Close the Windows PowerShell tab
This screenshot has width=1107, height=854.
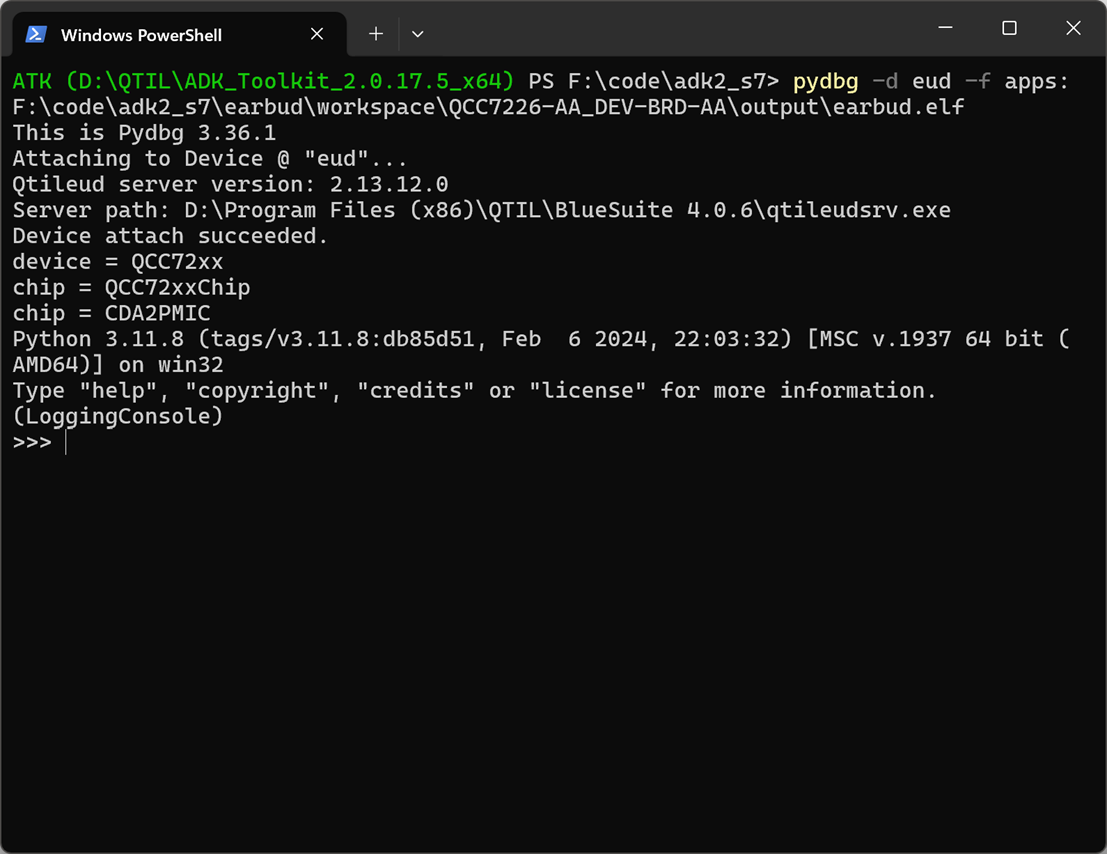[317, 34]
